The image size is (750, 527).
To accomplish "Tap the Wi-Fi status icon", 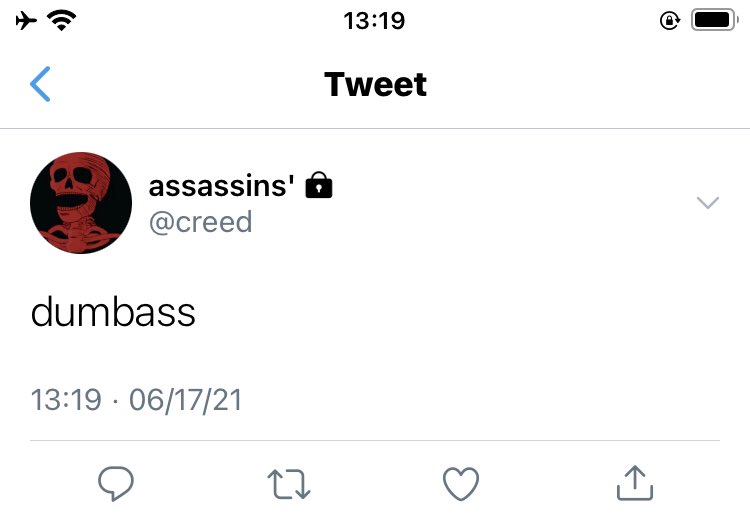I will (x=61, y=21).
